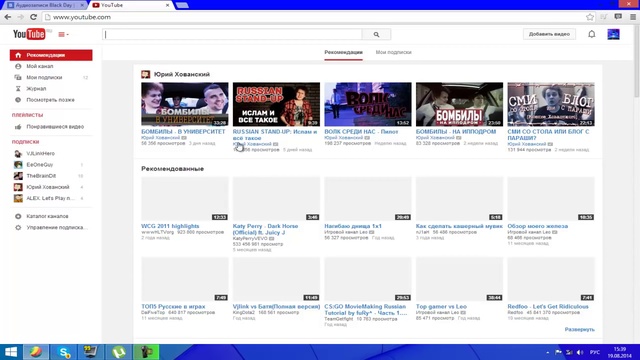The image size is (640, 360).
Task: Open uTorrent from the taskbar
Action: tap(119, 352)
